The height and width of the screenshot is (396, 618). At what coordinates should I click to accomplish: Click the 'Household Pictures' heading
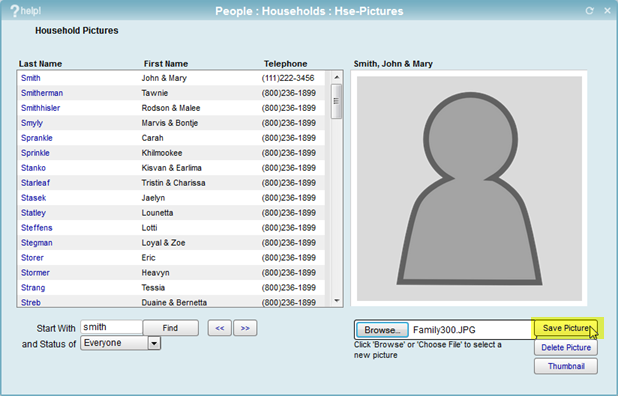pyautogui.click(x=76, y=31)
